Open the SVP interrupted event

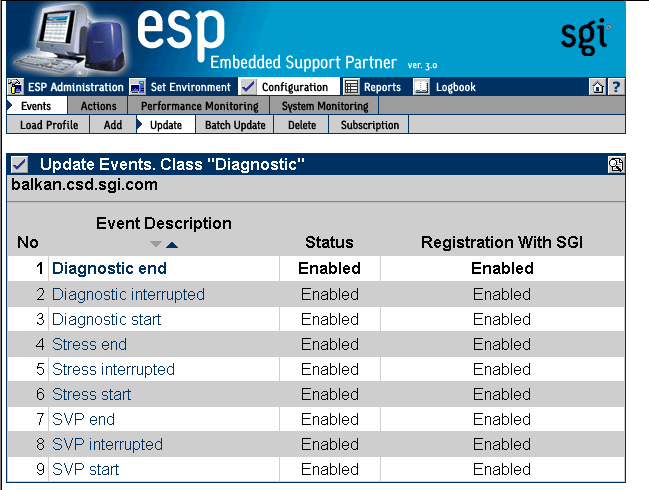pyautogui.click(x=108, y=444)
